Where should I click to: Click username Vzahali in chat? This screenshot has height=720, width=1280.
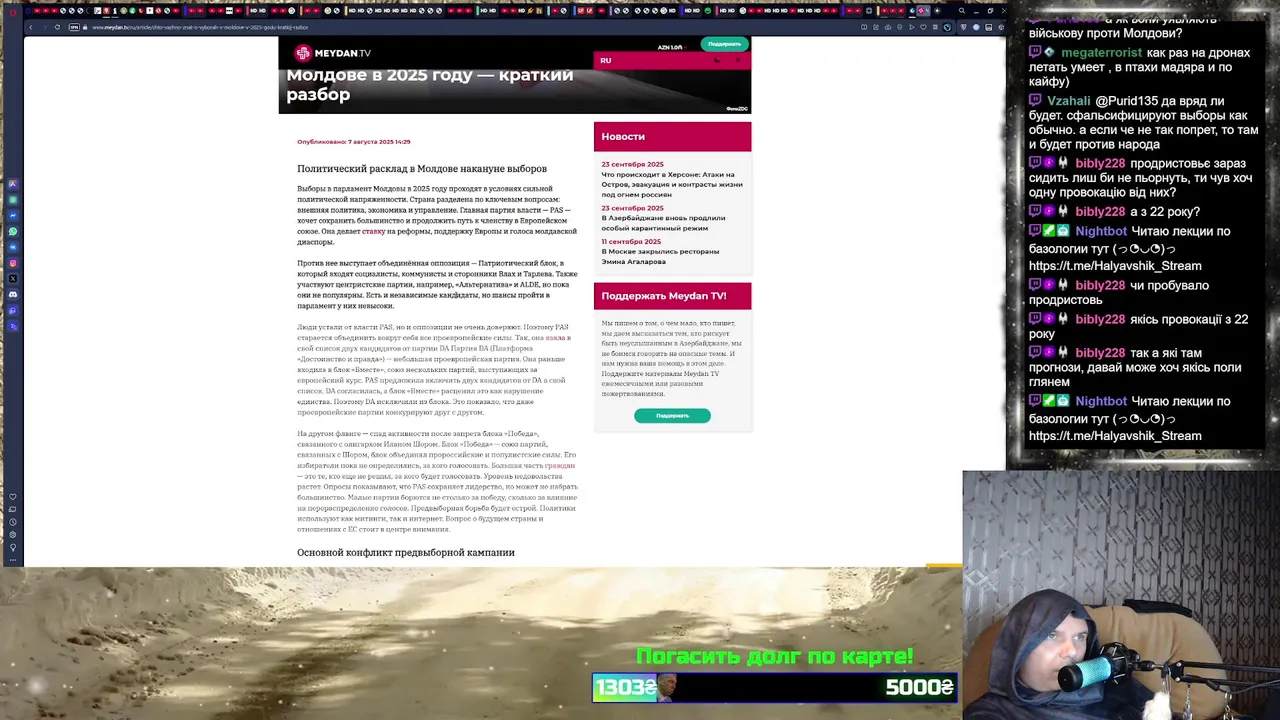pyautogui.click(x=1069, y=101)
